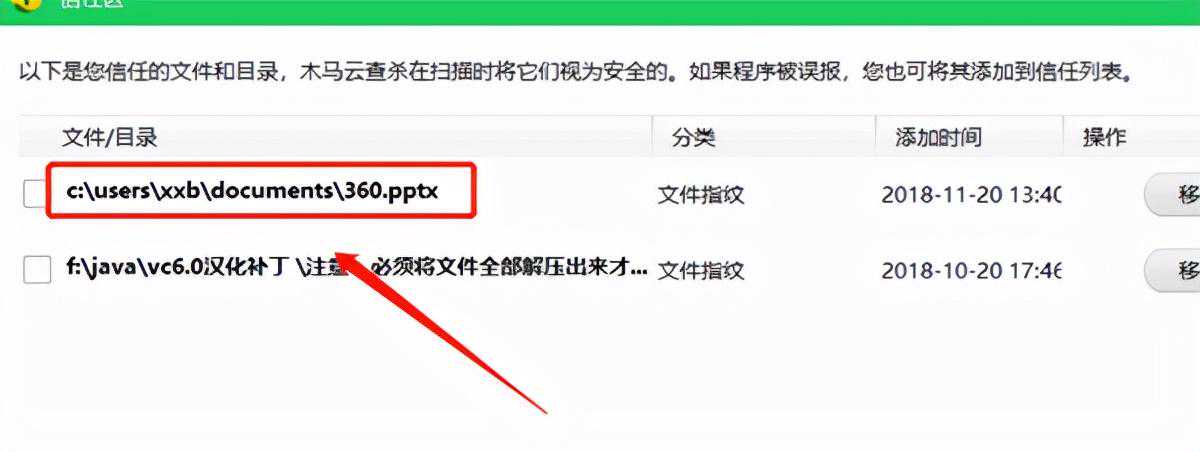Tick the checkbox for f:\java\vc6.0 entry

(37, 269)
